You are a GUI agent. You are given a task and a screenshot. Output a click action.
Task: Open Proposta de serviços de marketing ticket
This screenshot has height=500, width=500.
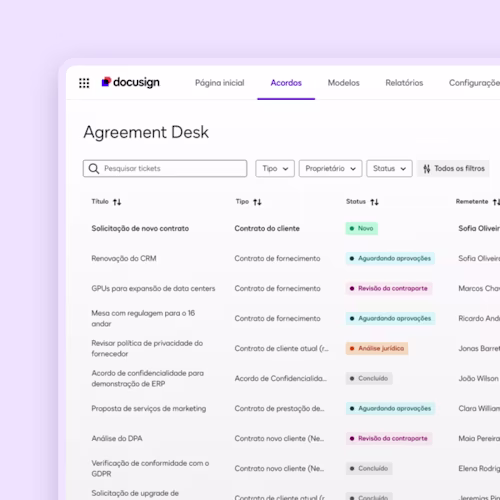[x=149, y=409]
